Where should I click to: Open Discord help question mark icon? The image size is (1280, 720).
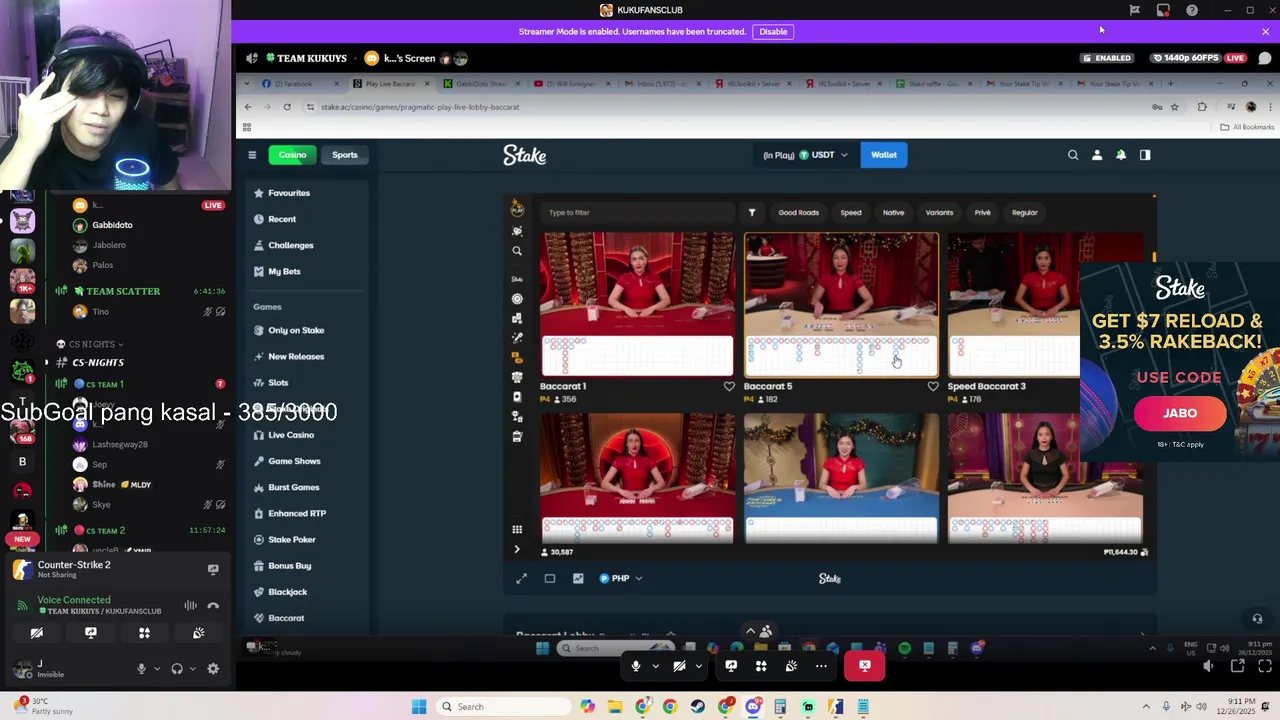coord(1192,10)
